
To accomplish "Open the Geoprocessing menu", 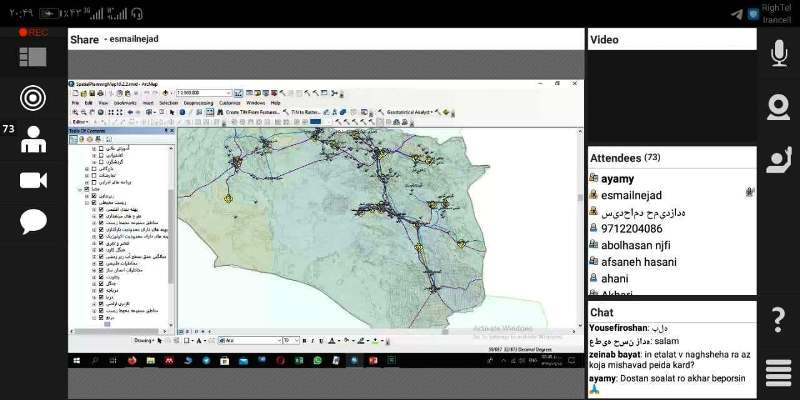I will click(x=198, y=103).
